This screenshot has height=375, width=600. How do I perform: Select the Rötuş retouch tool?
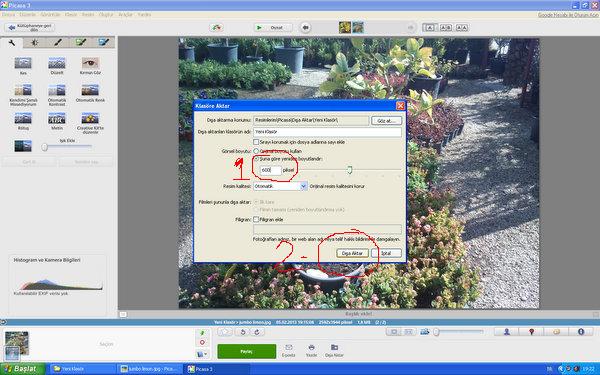tap(23, 122)
